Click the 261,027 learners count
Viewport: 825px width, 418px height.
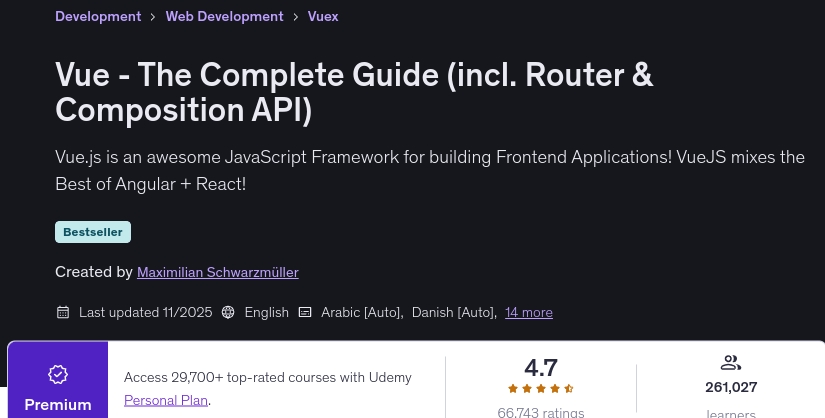tap(731, 387)
